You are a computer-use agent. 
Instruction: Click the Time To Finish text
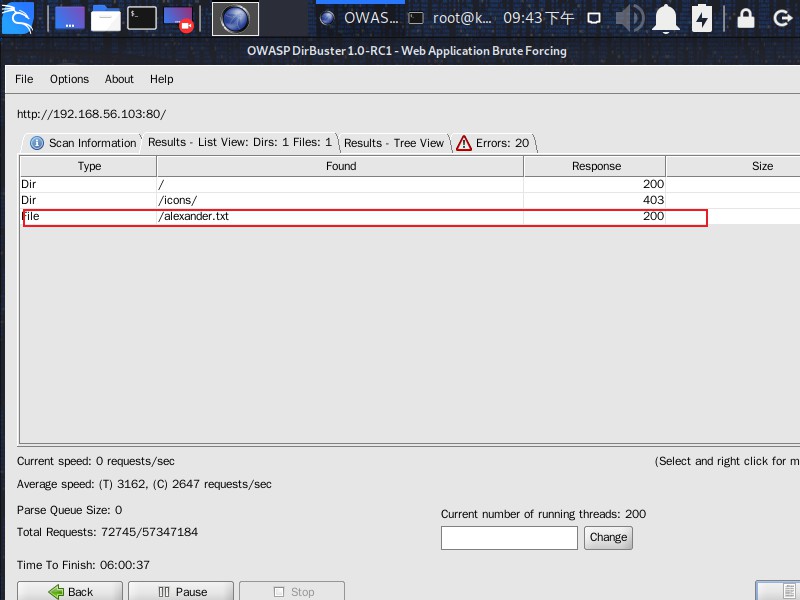click(x=83, y=565)
